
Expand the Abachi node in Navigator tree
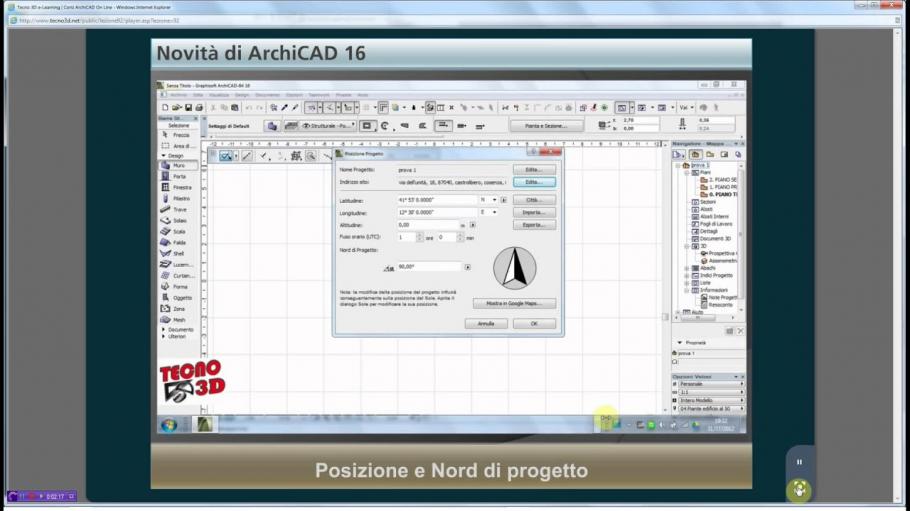pyautogui.click(x=687, y=268)
